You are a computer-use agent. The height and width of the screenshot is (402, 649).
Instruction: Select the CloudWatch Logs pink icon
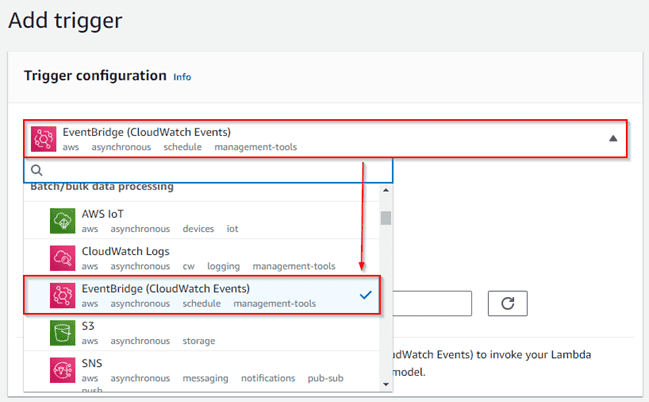[62, 258]
